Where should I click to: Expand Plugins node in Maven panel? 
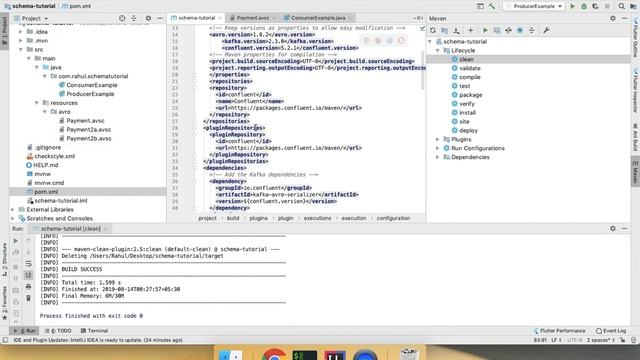point(438,139)
